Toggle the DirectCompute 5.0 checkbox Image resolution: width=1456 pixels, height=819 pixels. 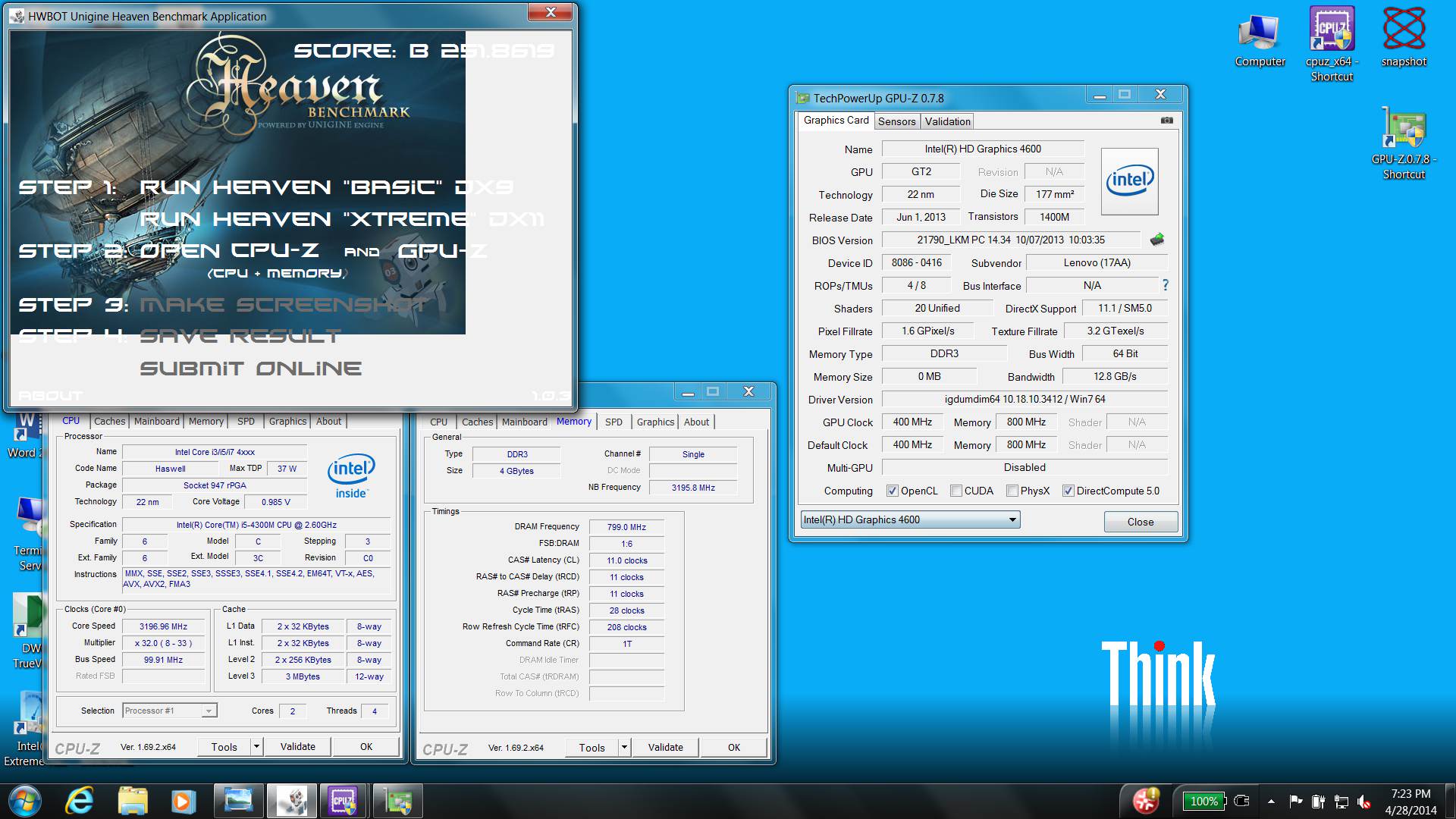pyautogui.click(x=1068, y=491)
